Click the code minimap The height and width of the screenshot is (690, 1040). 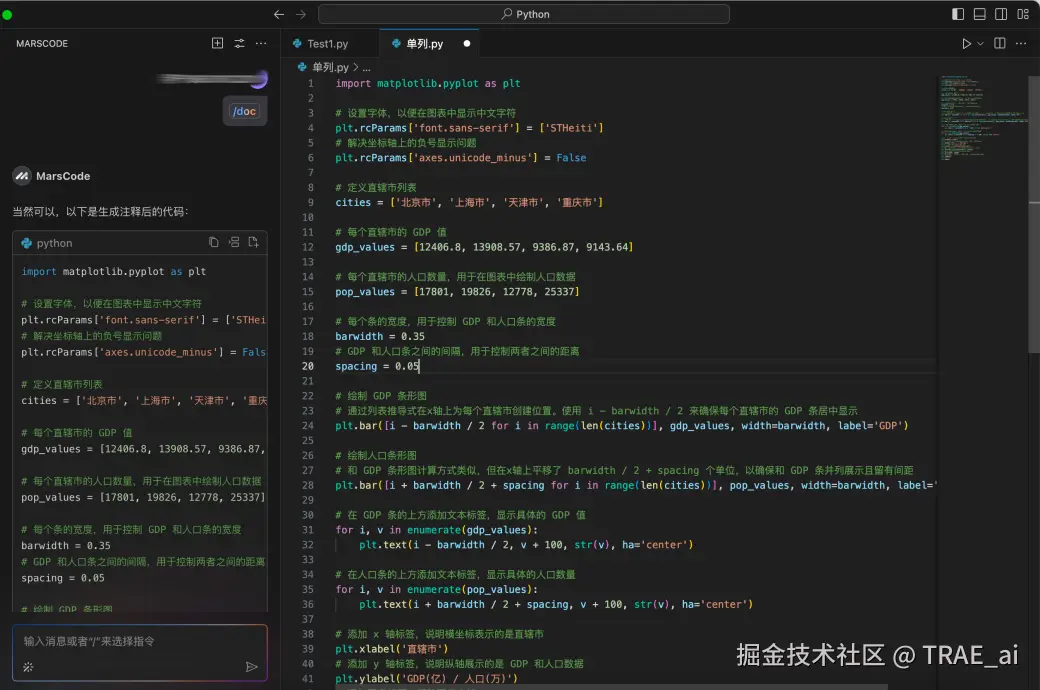coord(983,117)
